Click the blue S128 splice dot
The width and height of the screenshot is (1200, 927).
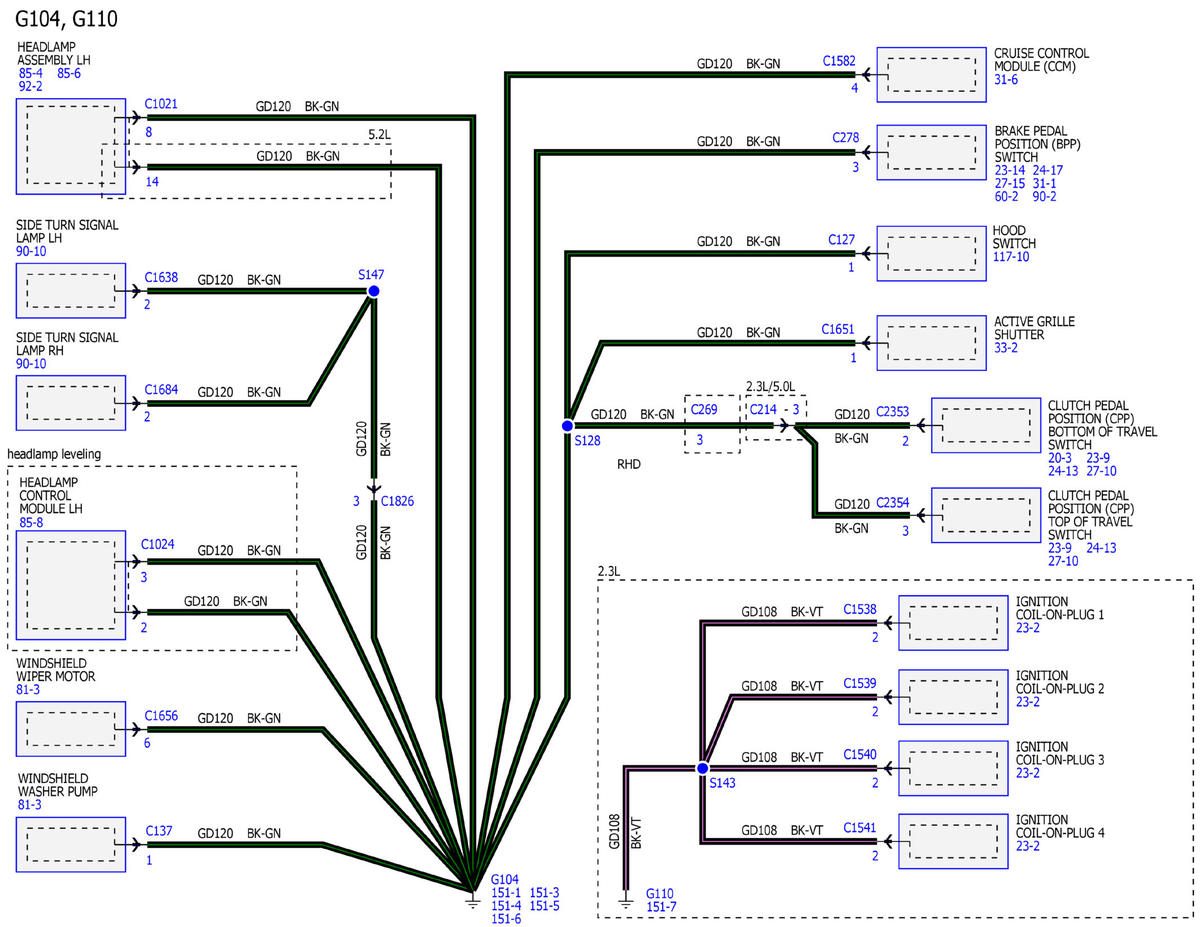pyautogui.click(x=567, y=426)
